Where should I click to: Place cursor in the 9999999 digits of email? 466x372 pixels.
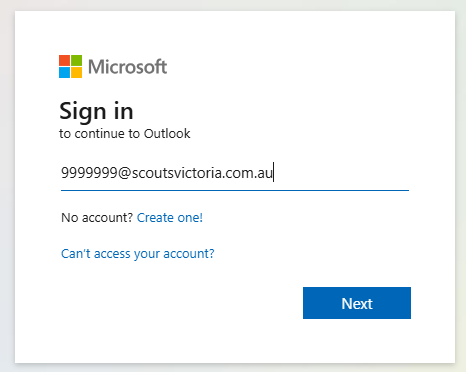tap(89, 173)
